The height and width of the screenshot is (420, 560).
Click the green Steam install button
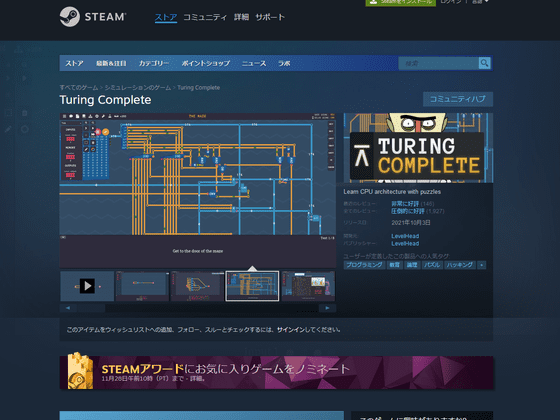[x=400, y=2]
